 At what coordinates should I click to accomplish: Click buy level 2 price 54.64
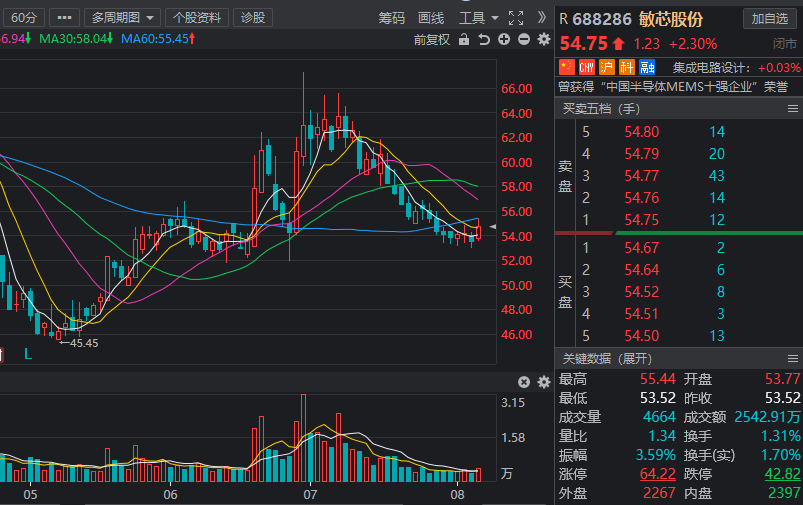[642, 270]
